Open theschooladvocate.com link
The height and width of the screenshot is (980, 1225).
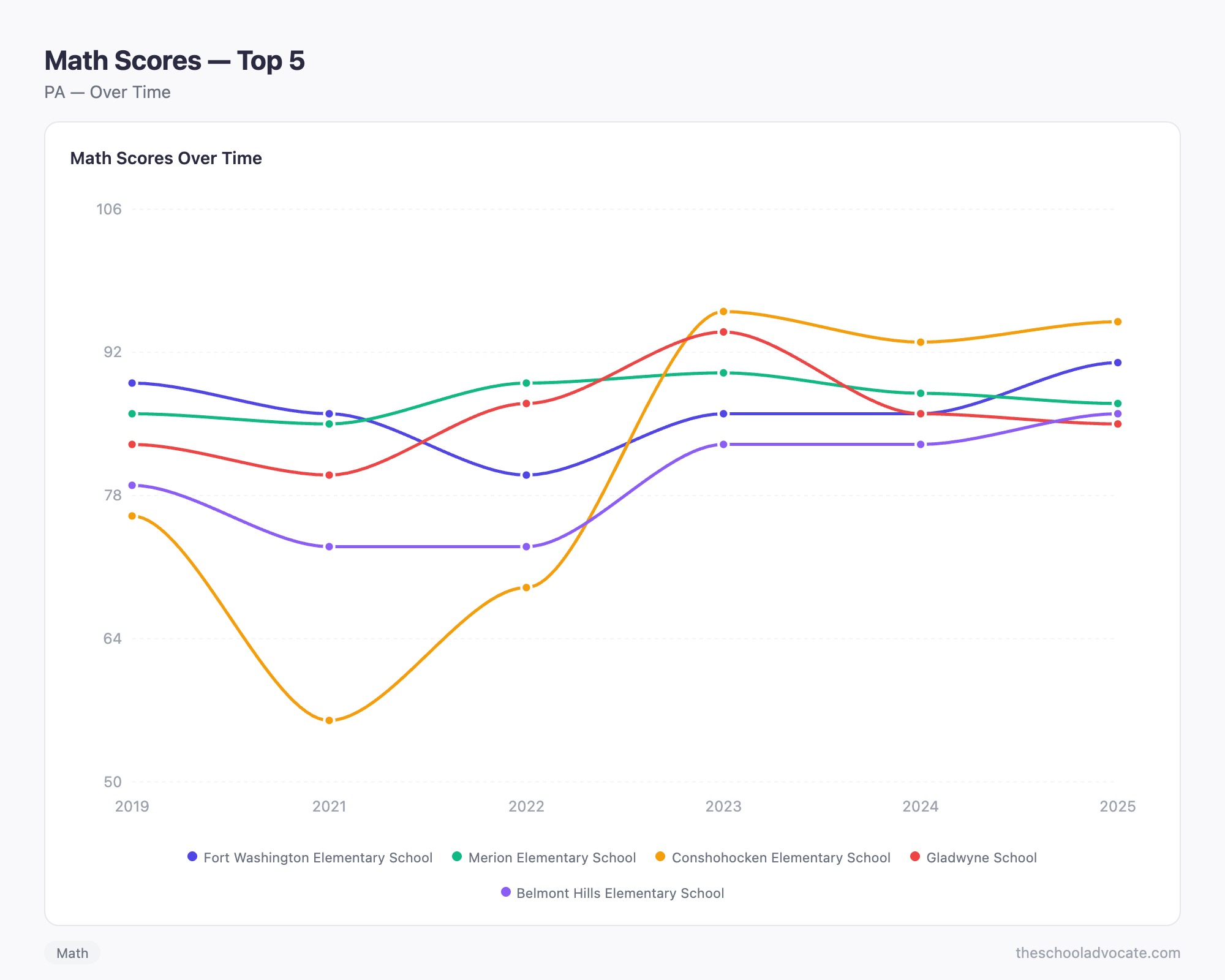tap(1098, 953)
